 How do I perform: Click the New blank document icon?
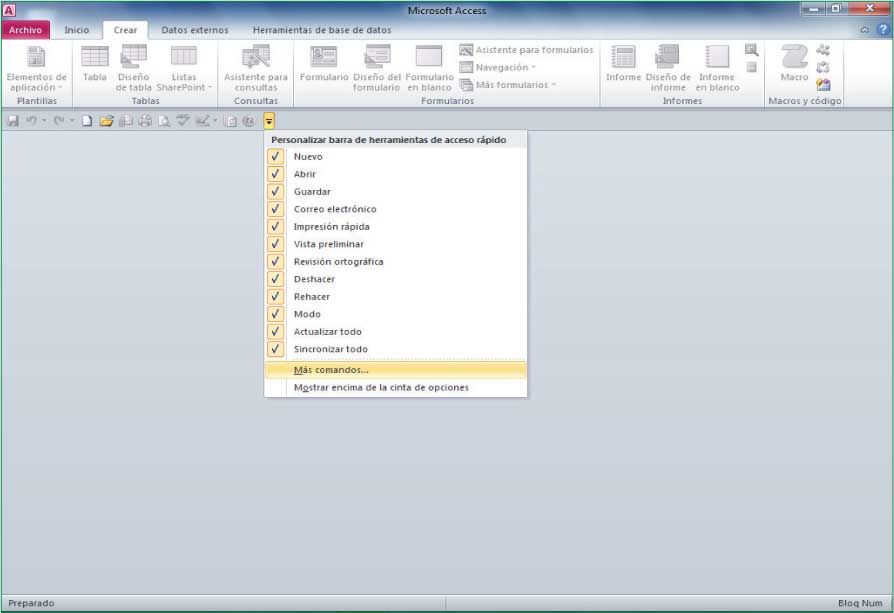[87, 121]
